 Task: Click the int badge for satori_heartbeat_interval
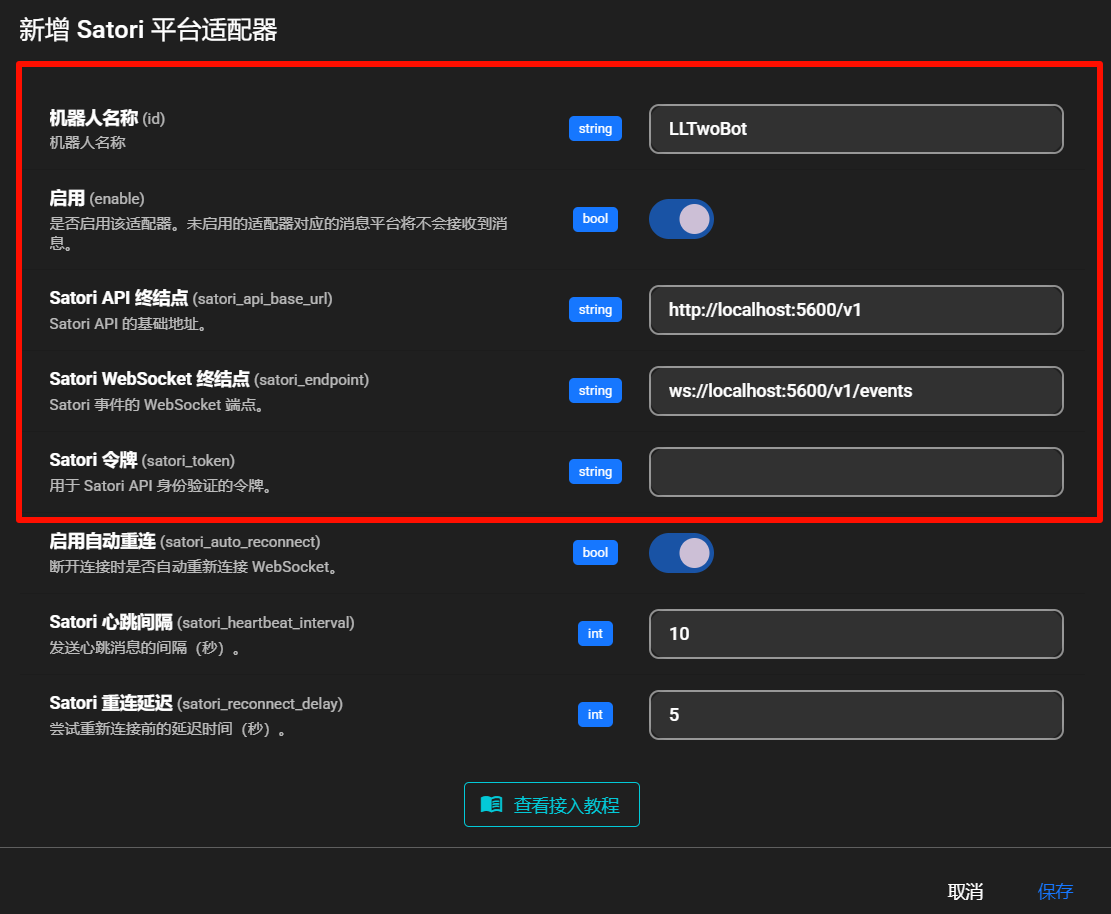coord(595,634)
